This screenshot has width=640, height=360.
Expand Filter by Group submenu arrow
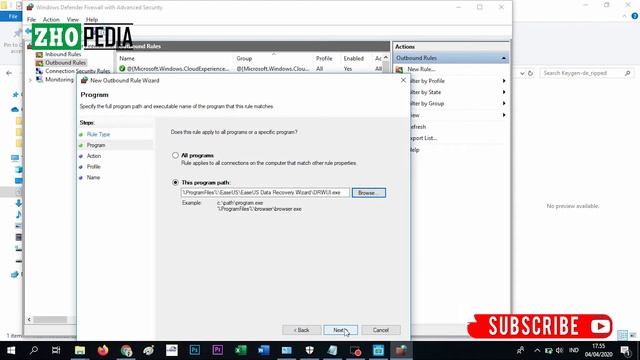coord(504,104)
